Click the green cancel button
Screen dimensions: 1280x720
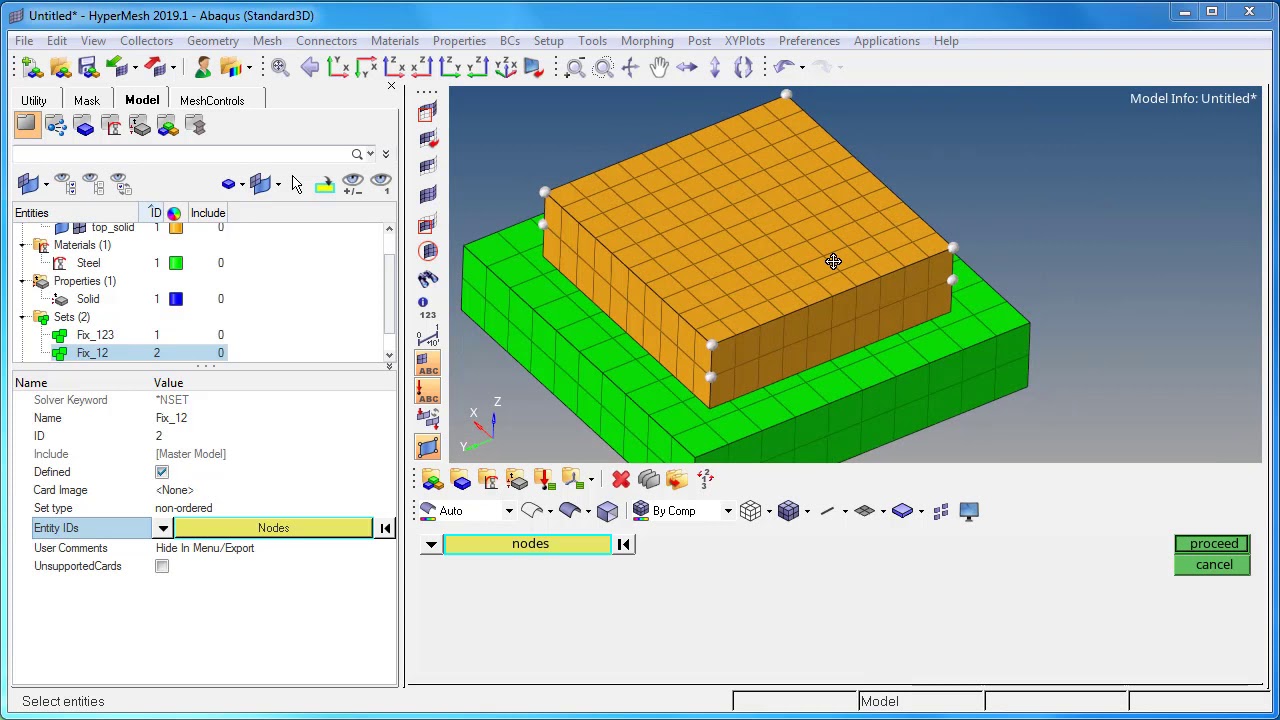1213,565
